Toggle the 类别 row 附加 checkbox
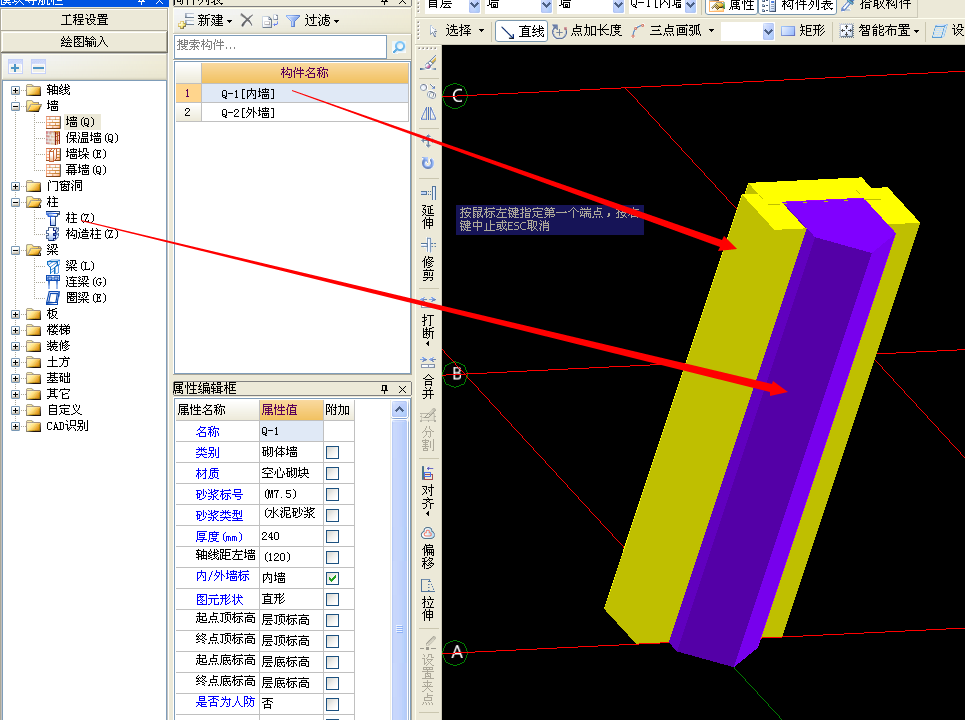Viewport: 965px width, 720px height. [332, 452]
